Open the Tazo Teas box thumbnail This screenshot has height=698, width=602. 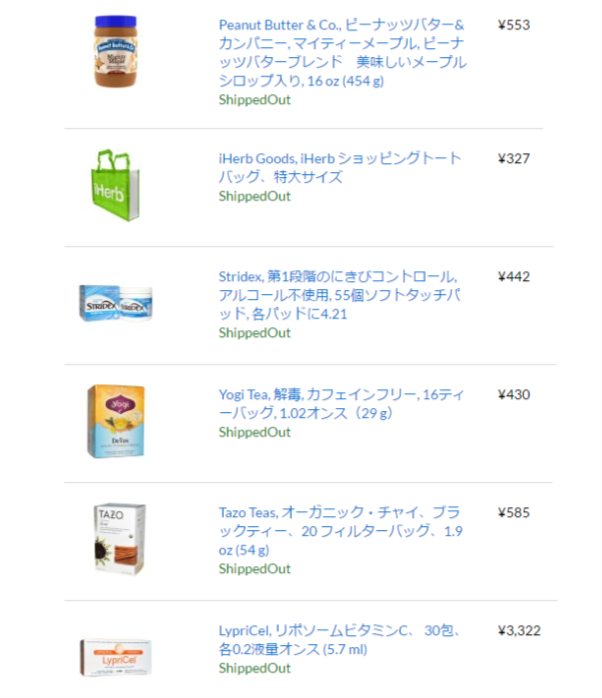coord(118,540)
